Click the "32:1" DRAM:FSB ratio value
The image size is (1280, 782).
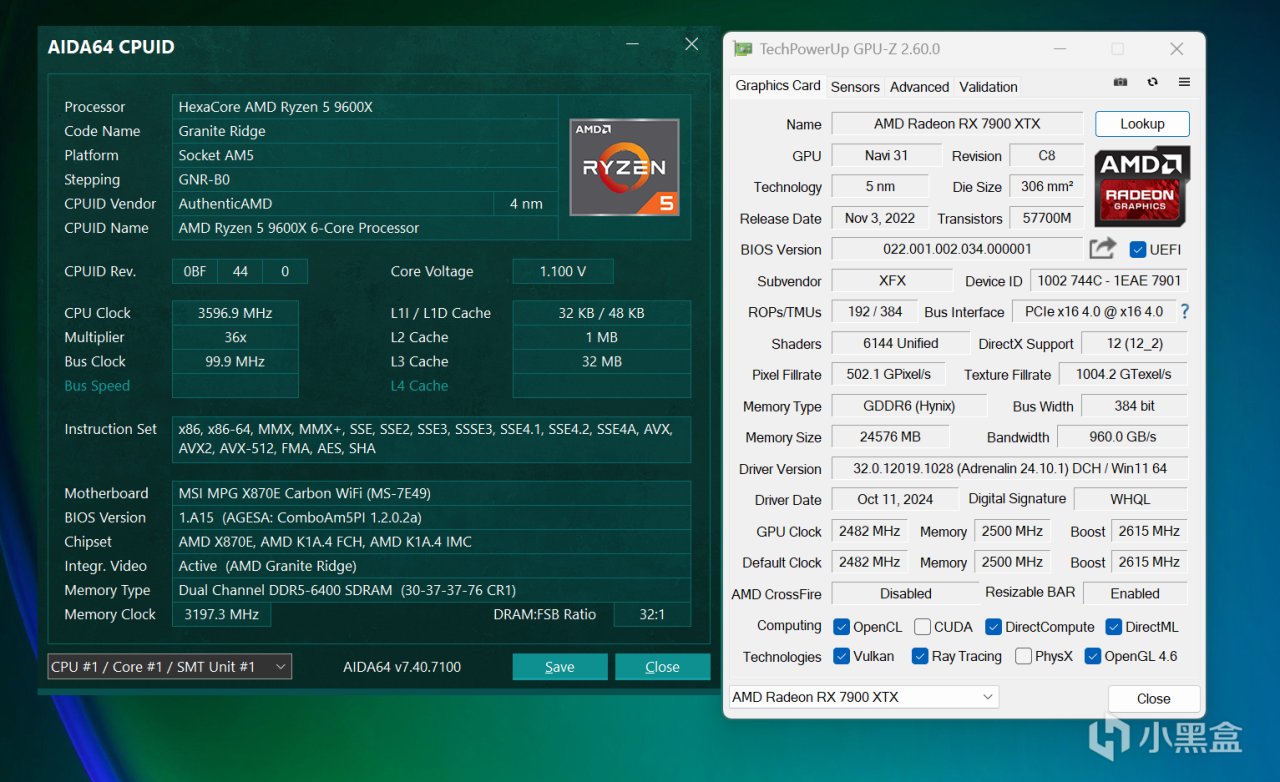(652, 614)
